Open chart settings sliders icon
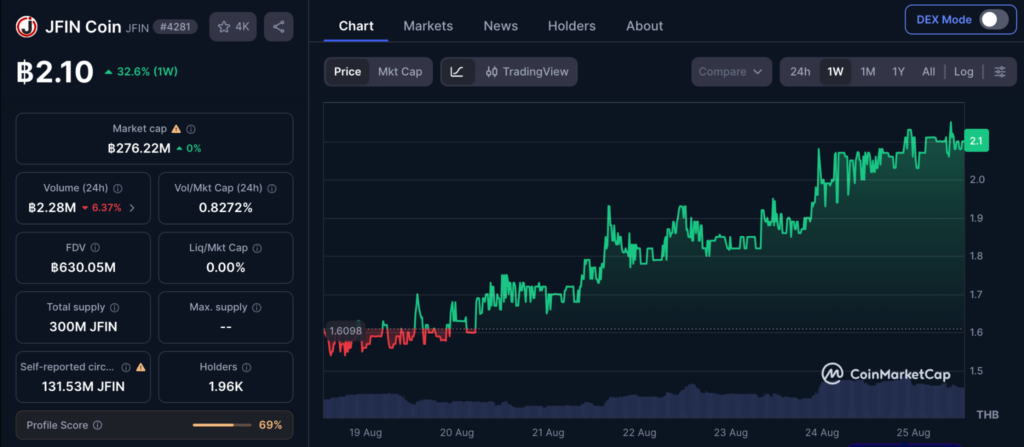Screen dimensions: 1024x447 [1000, 72]
